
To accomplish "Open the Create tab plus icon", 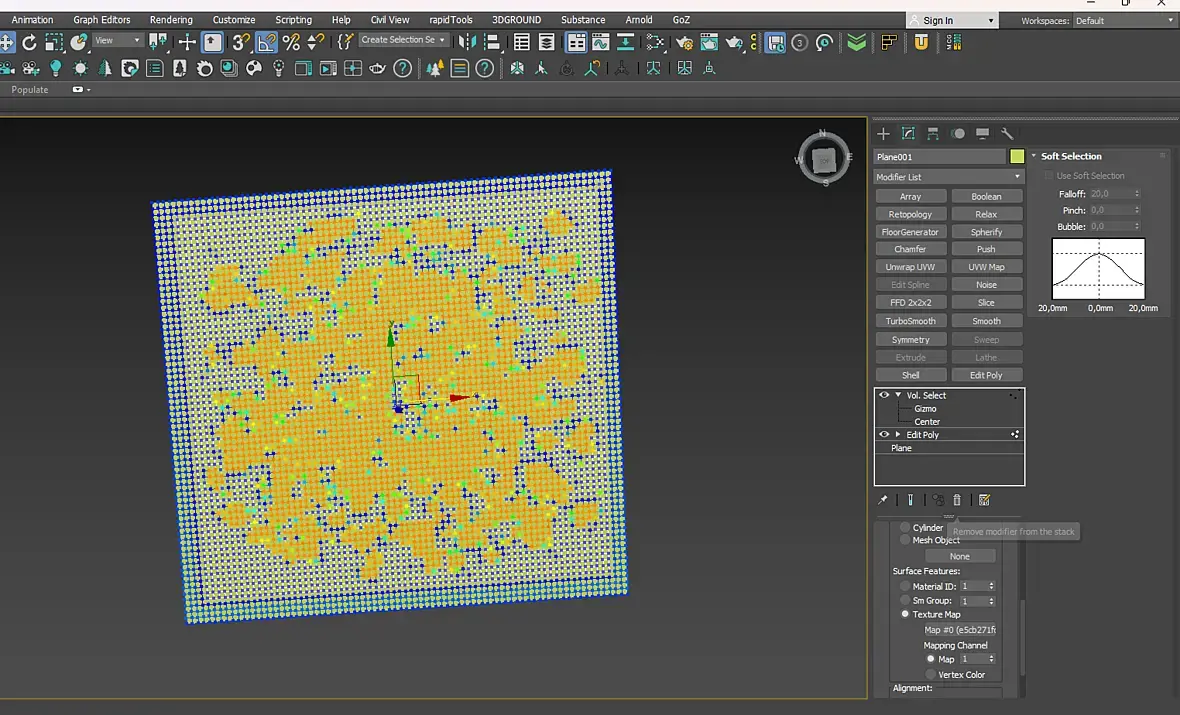I will tap(883, 134).
